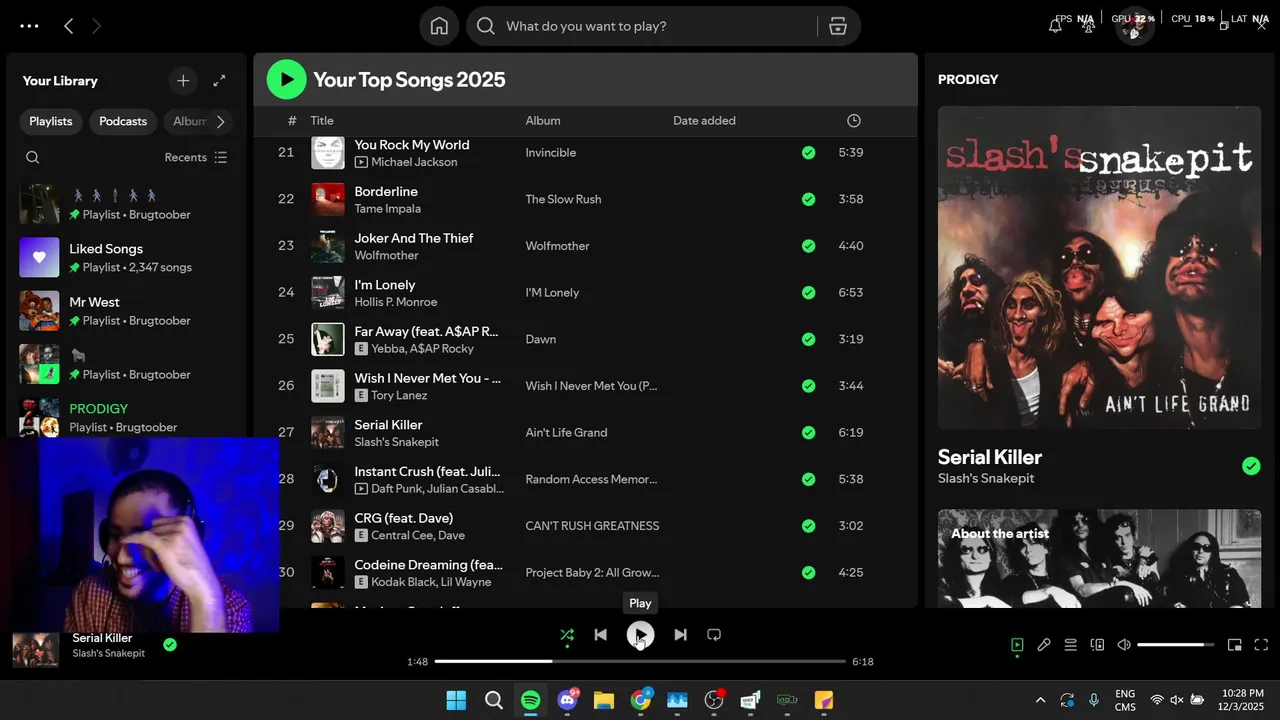Viewport: 1280px width, 720px height.
Task: Open Liked Songs playlist
Action: pyautogui.click(x=128, y=258)
